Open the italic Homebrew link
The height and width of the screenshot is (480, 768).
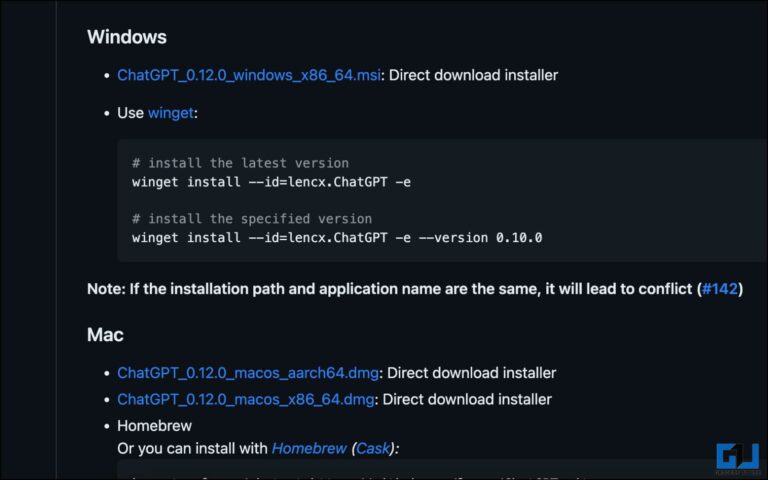308,449
